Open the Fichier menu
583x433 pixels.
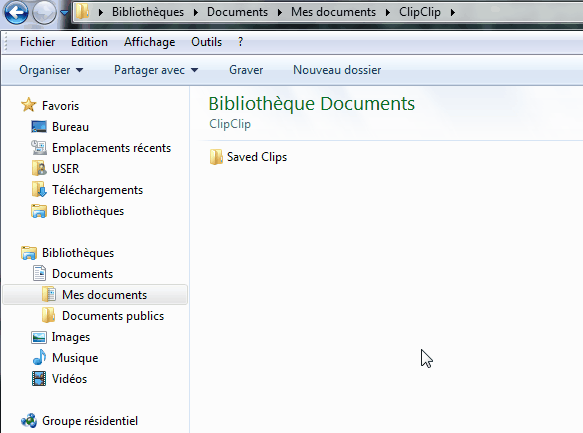(38, 42)
